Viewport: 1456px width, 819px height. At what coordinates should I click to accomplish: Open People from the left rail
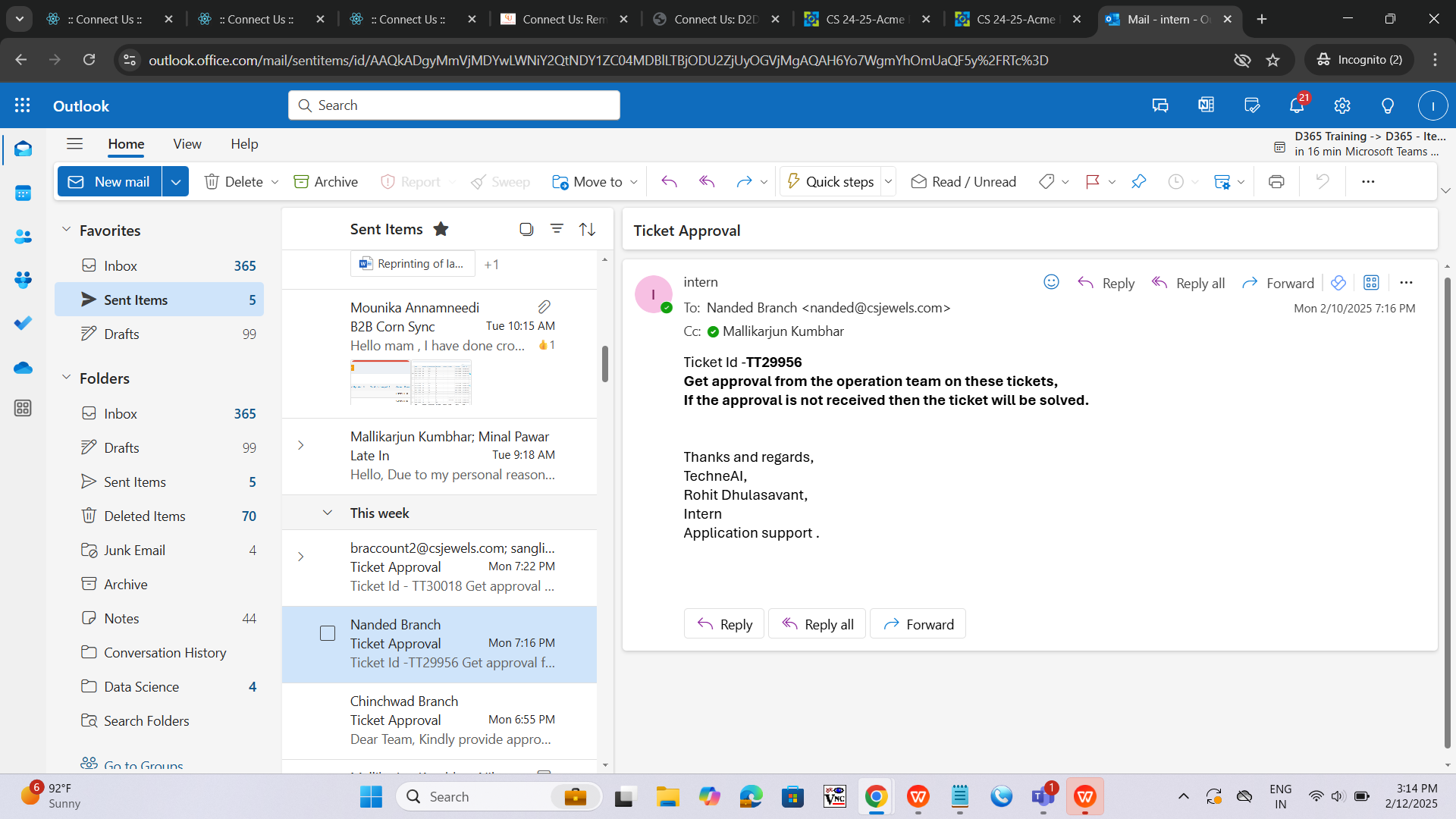(x=23, y=237)
